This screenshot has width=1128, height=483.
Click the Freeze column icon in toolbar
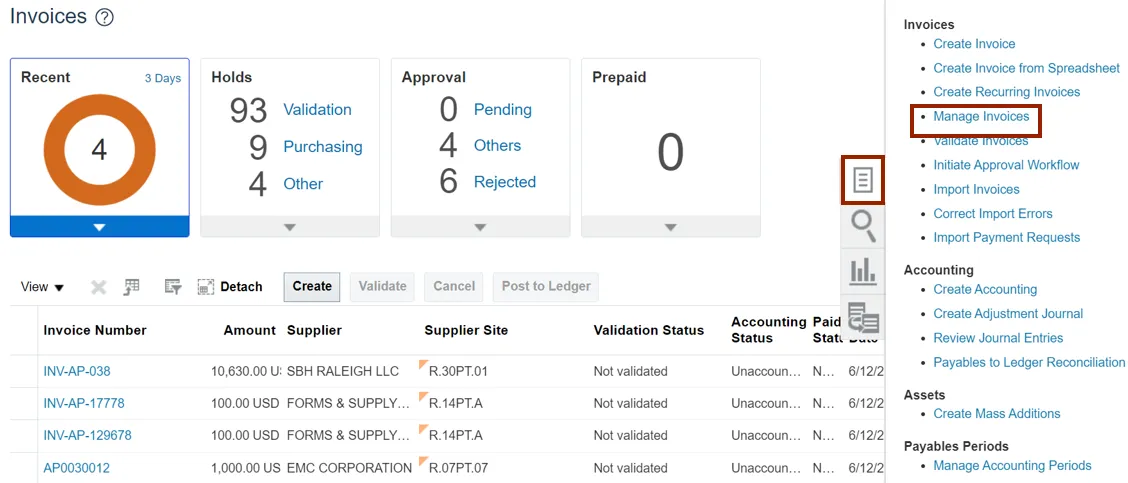point(132,287)
